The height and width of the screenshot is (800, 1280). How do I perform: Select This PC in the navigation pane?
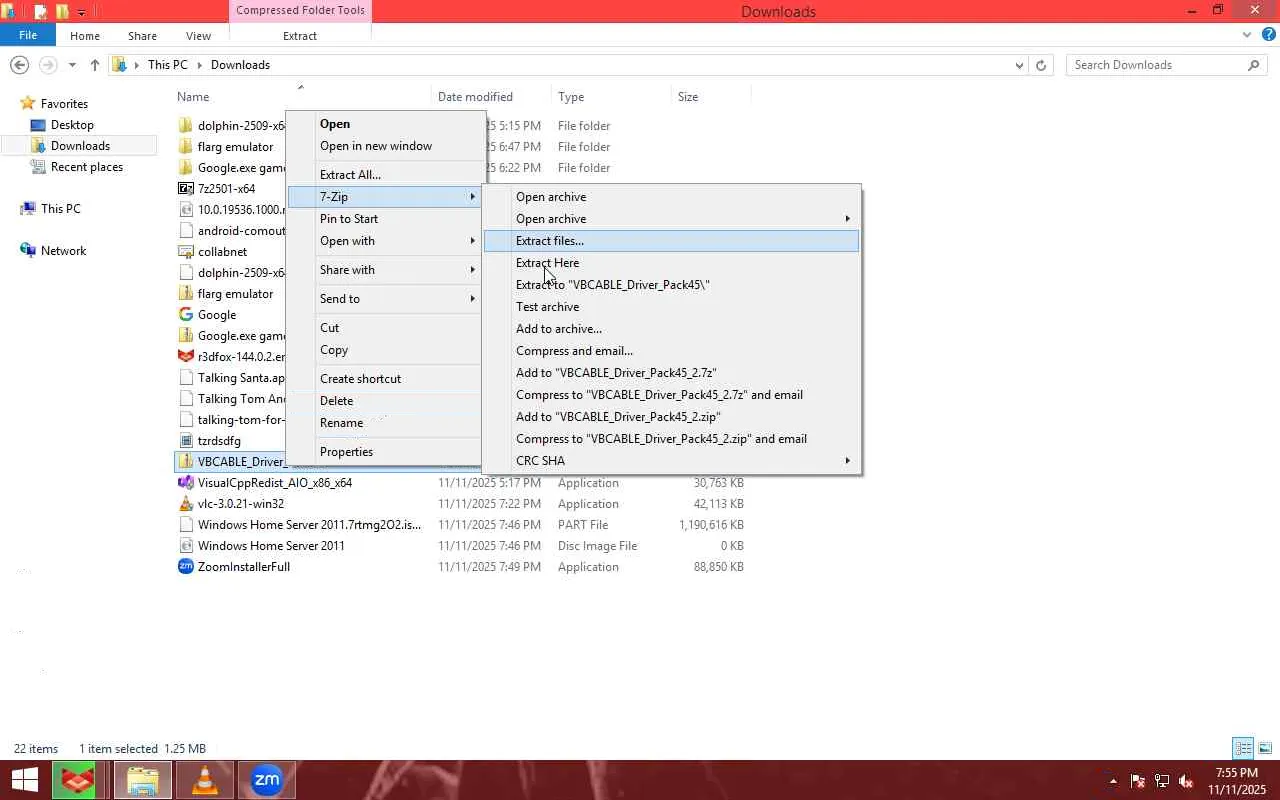click(x=60, y=209)
